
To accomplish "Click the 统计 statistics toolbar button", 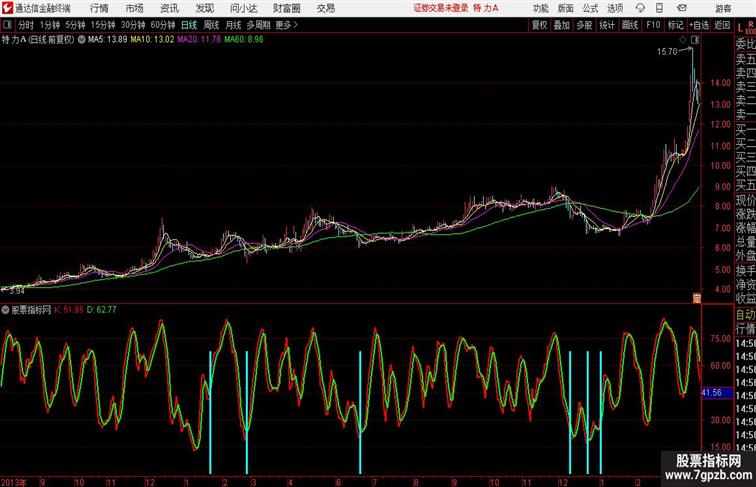I will [x=607, y=25].
